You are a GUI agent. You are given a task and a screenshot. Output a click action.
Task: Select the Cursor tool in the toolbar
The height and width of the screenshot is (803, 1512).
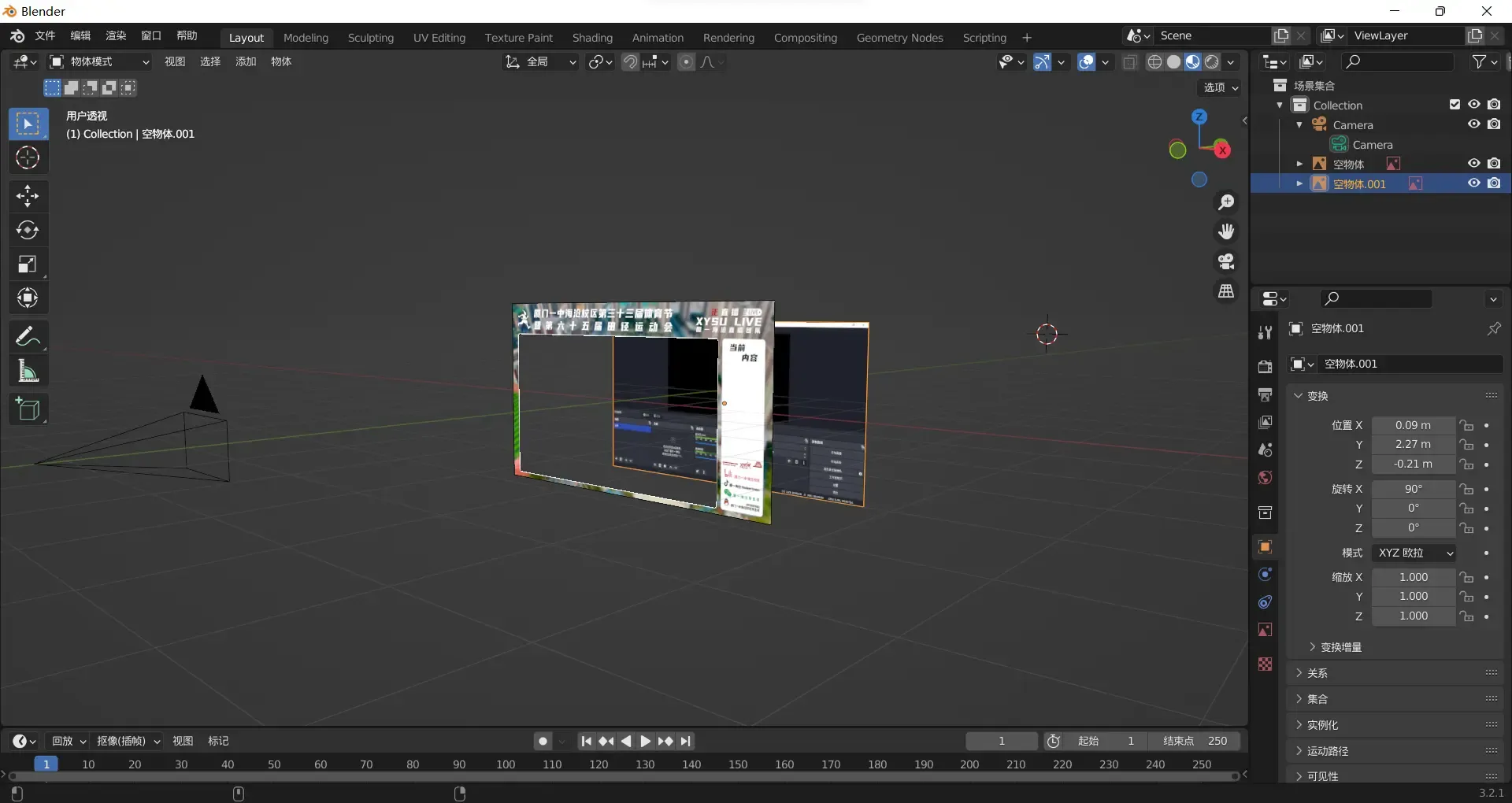click(x=28, y=158)
